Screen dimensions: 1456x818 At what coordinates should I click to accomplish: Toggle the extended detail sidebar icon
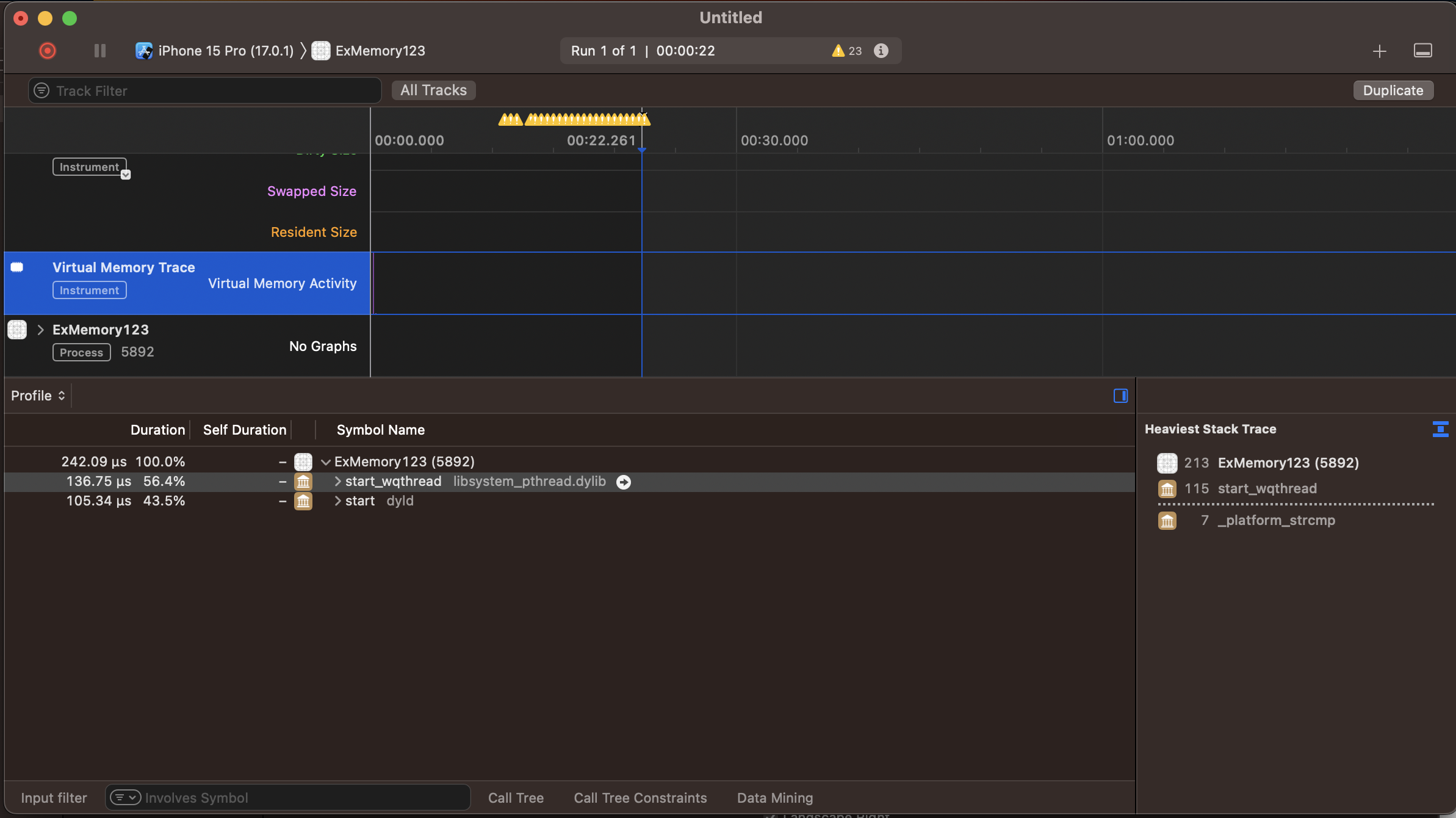[x=1120, y=396]
